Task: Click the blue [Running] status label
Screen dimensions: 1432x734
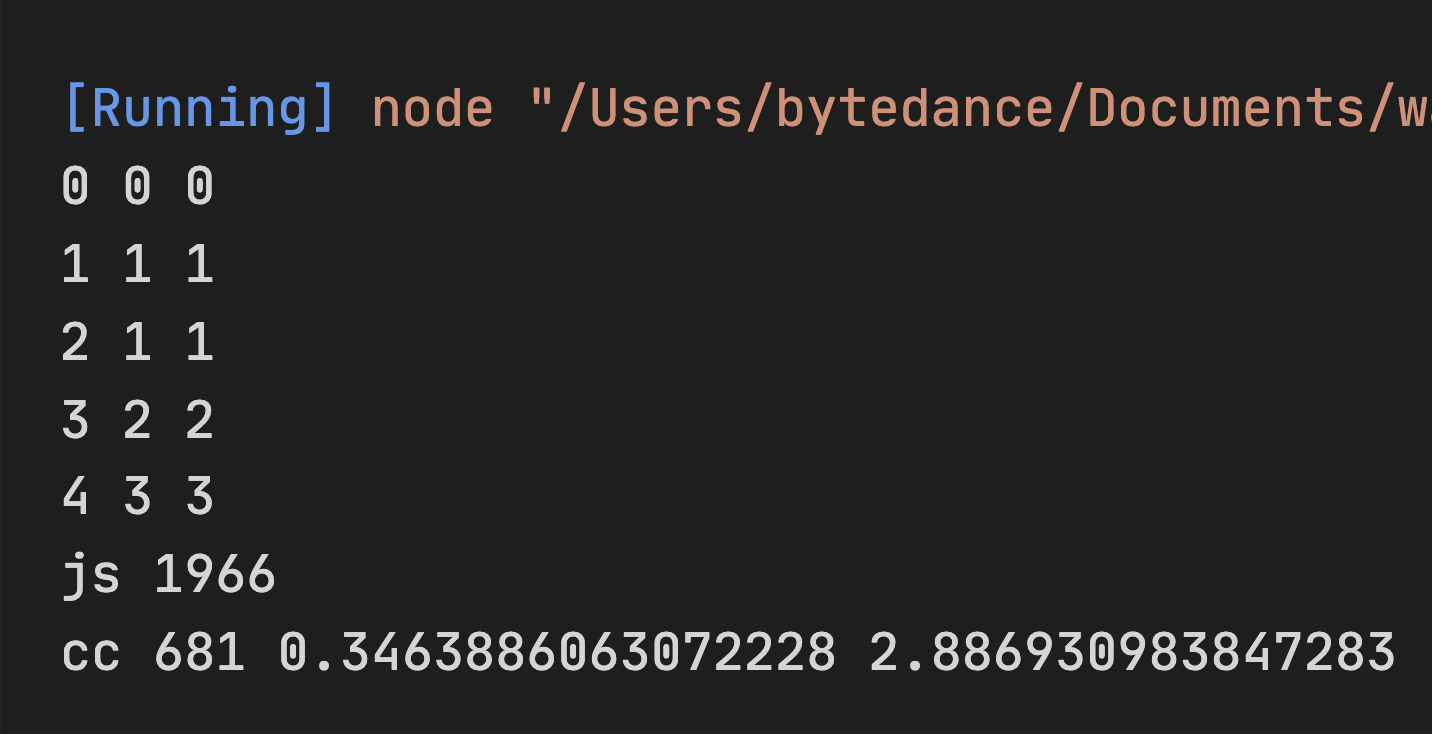Action: (x=200, y=108)
